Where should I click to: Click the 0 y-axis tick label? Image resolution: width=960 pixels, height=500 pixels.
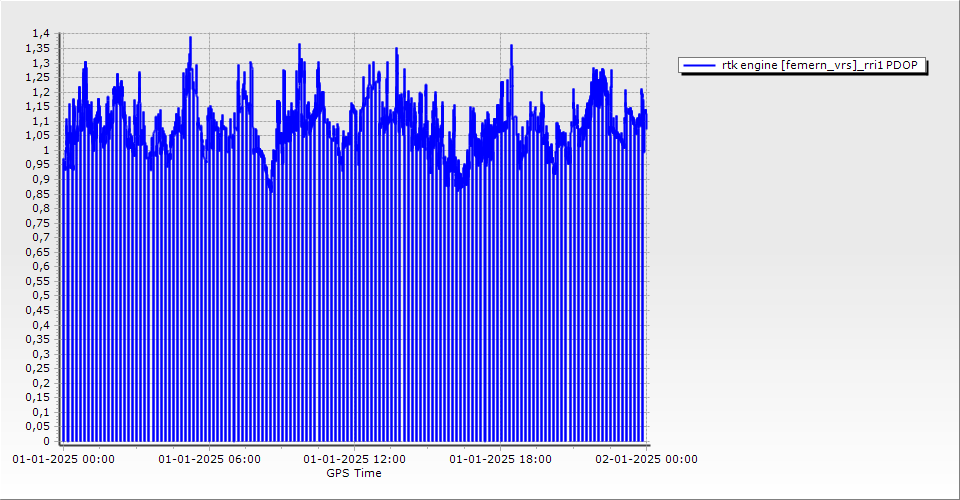coord(46,441)
